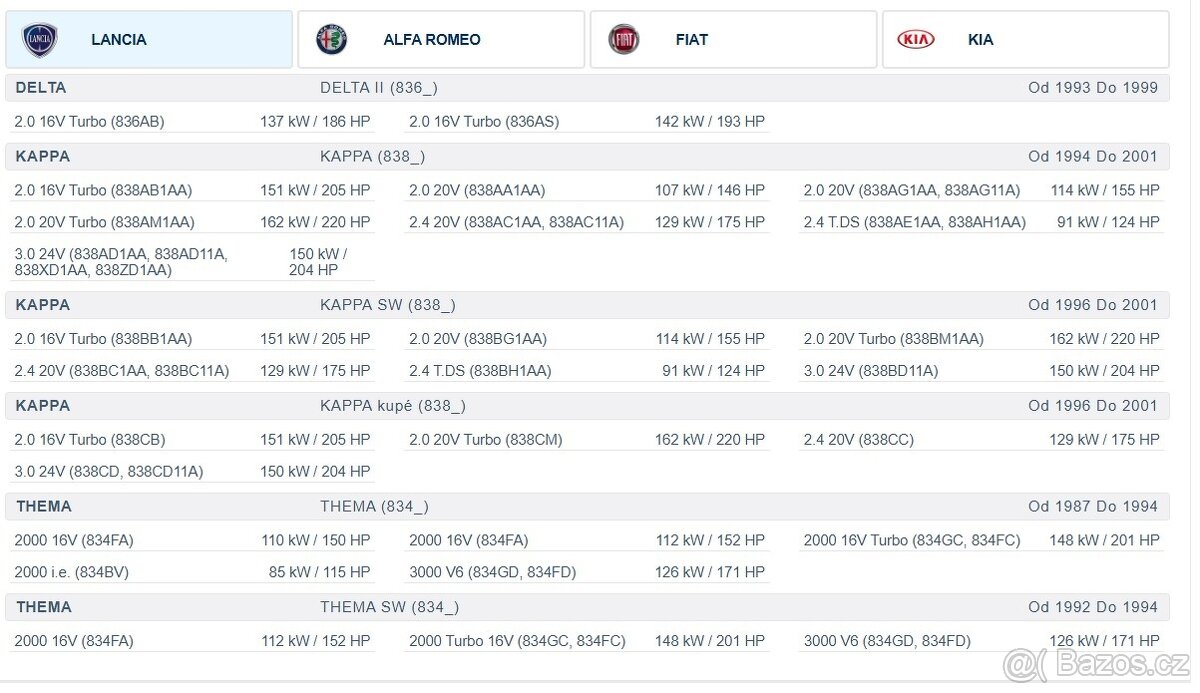Open 2000 i.e. (834BV) Thema engine
This screenshot has height=693, width=1200.
pos(71,573)
